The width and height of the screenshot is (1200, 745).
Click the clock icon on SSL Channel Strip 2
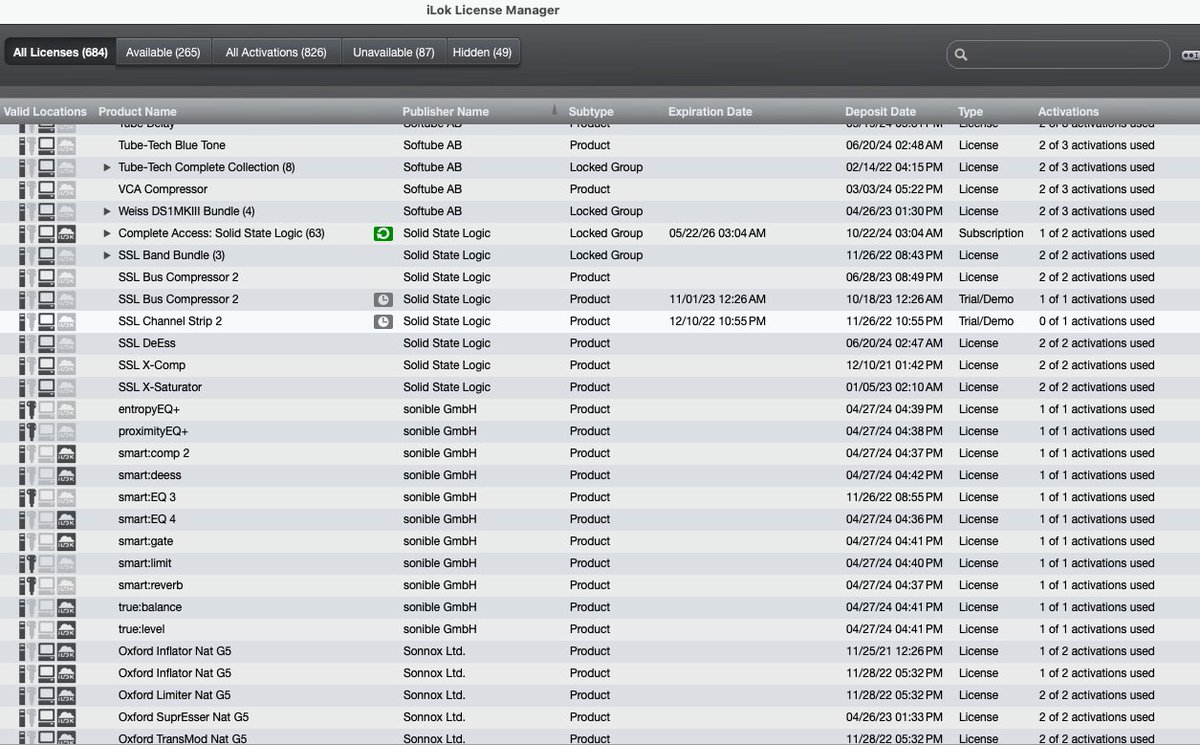pyautogui.click(x=383, y=321)
